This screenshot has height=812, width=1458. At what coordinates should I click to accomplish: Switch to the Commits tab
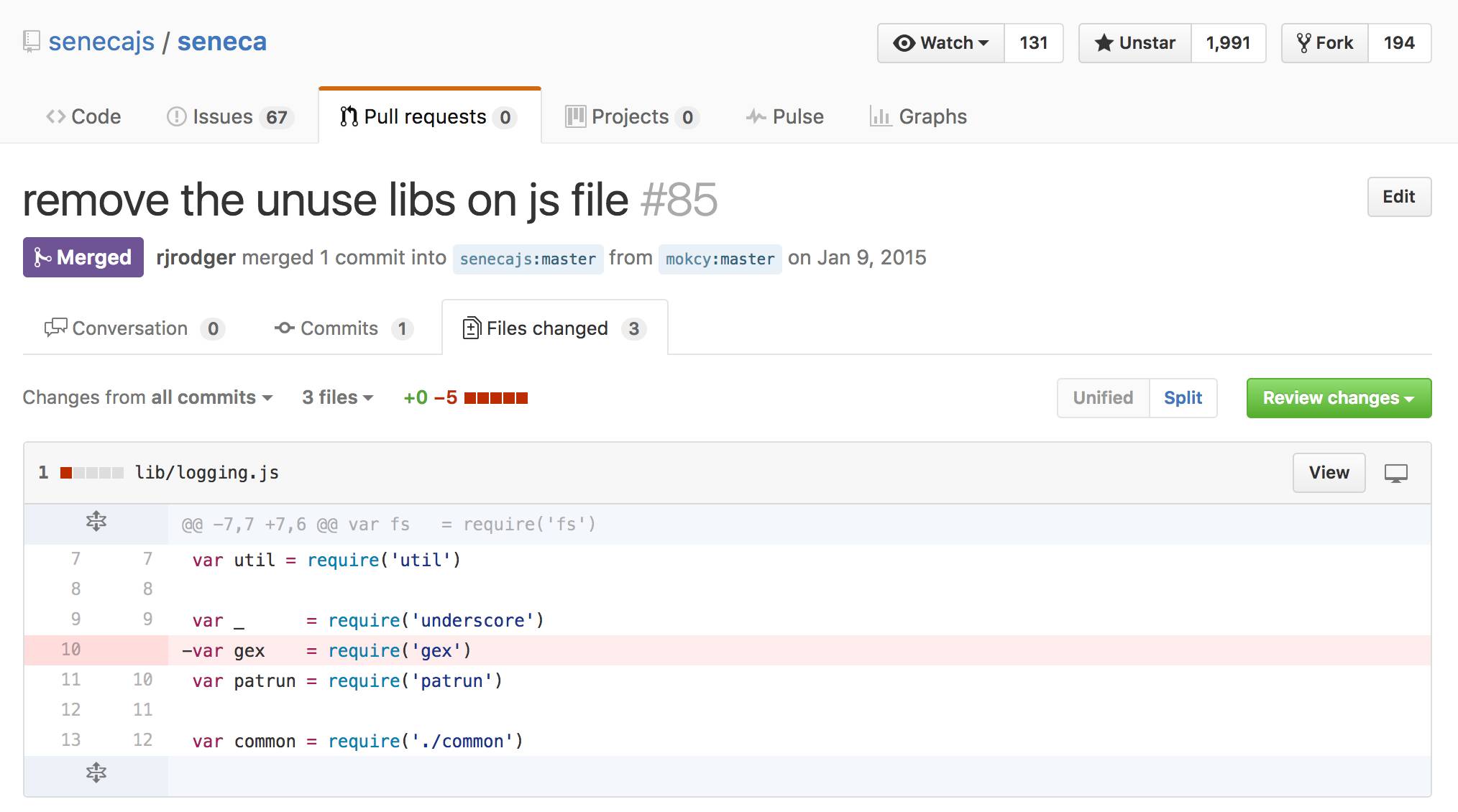tap(343, 328)
